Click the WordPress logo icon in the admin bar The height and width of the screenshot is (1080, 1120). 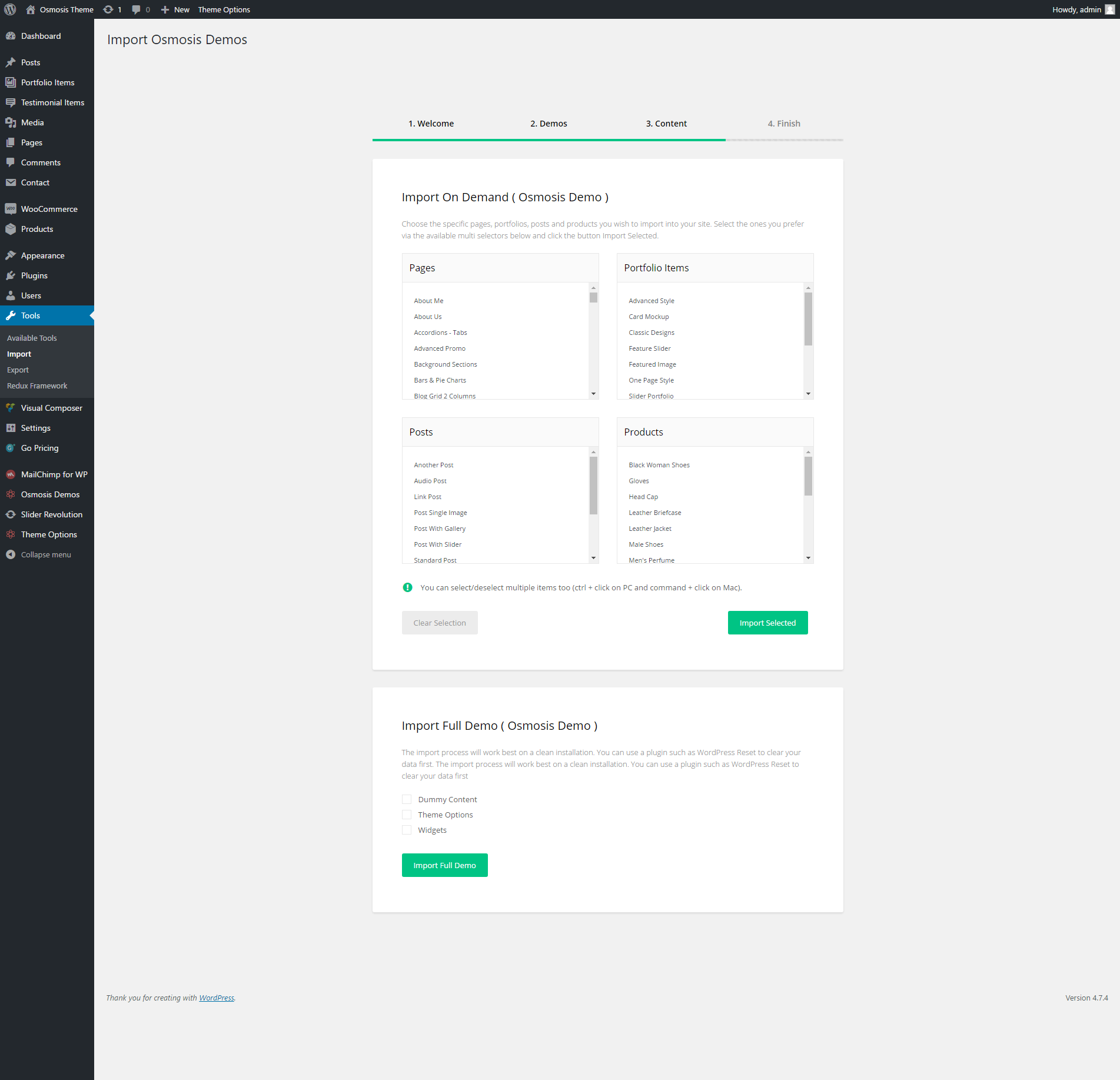(10, 9)
